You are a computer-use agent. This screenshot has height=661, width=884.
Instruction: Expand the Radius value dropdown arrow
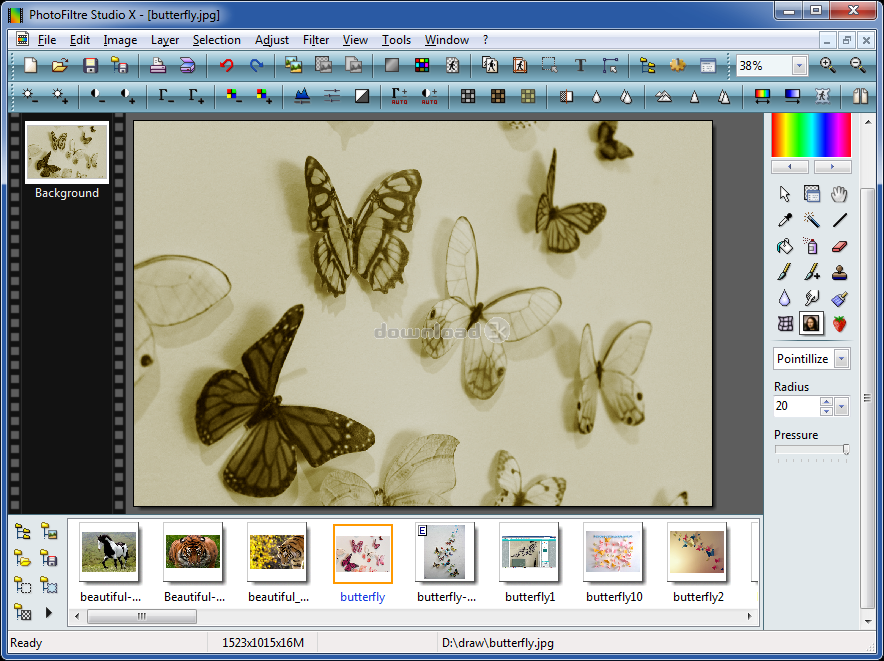(840, 406)
